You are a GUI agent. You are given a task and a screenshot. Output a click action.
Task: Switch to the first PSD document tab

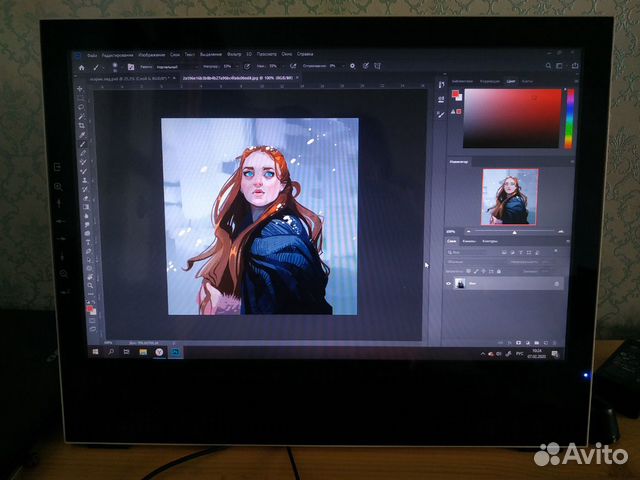point(129,78)
